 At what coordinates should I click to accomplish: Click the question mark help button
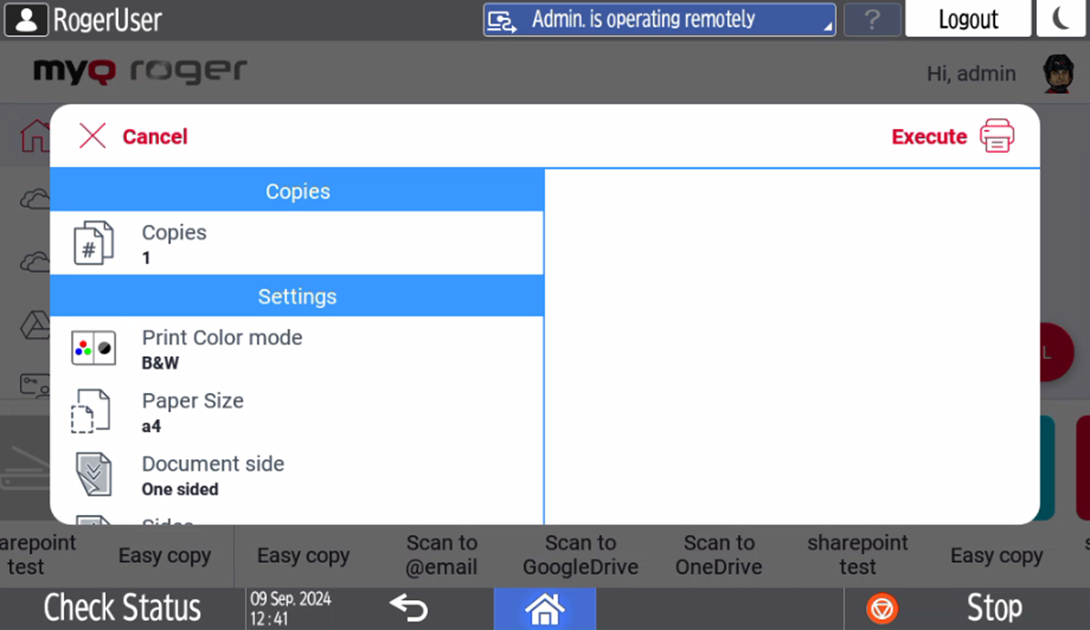tap(872, 19)
